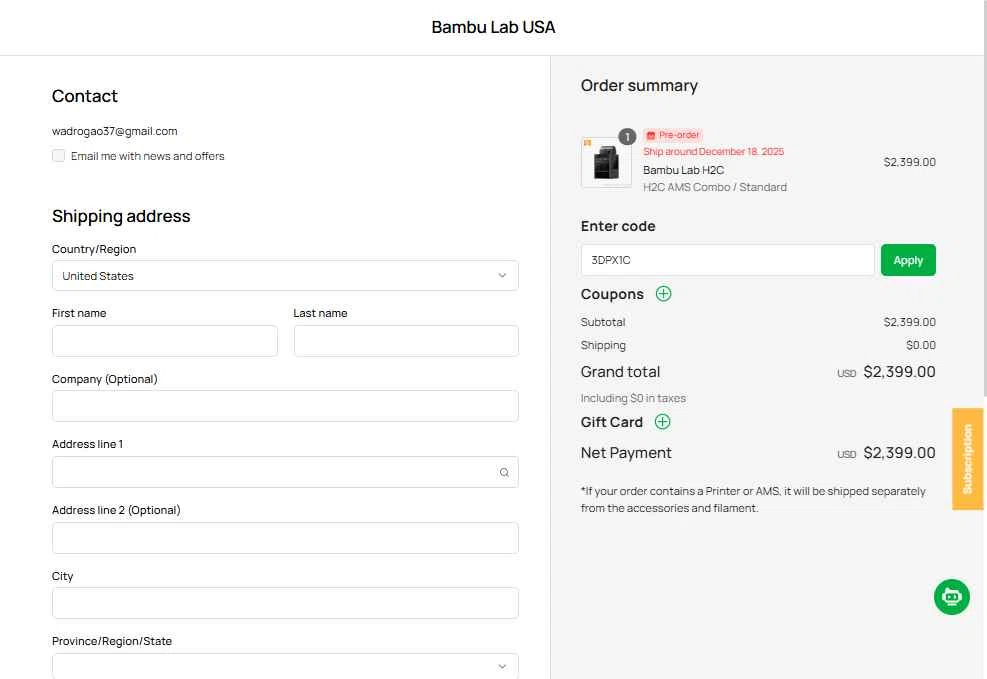
Task: Open the orange Subscription side tab
Action: pyautogui.click(x=967, y=459)
